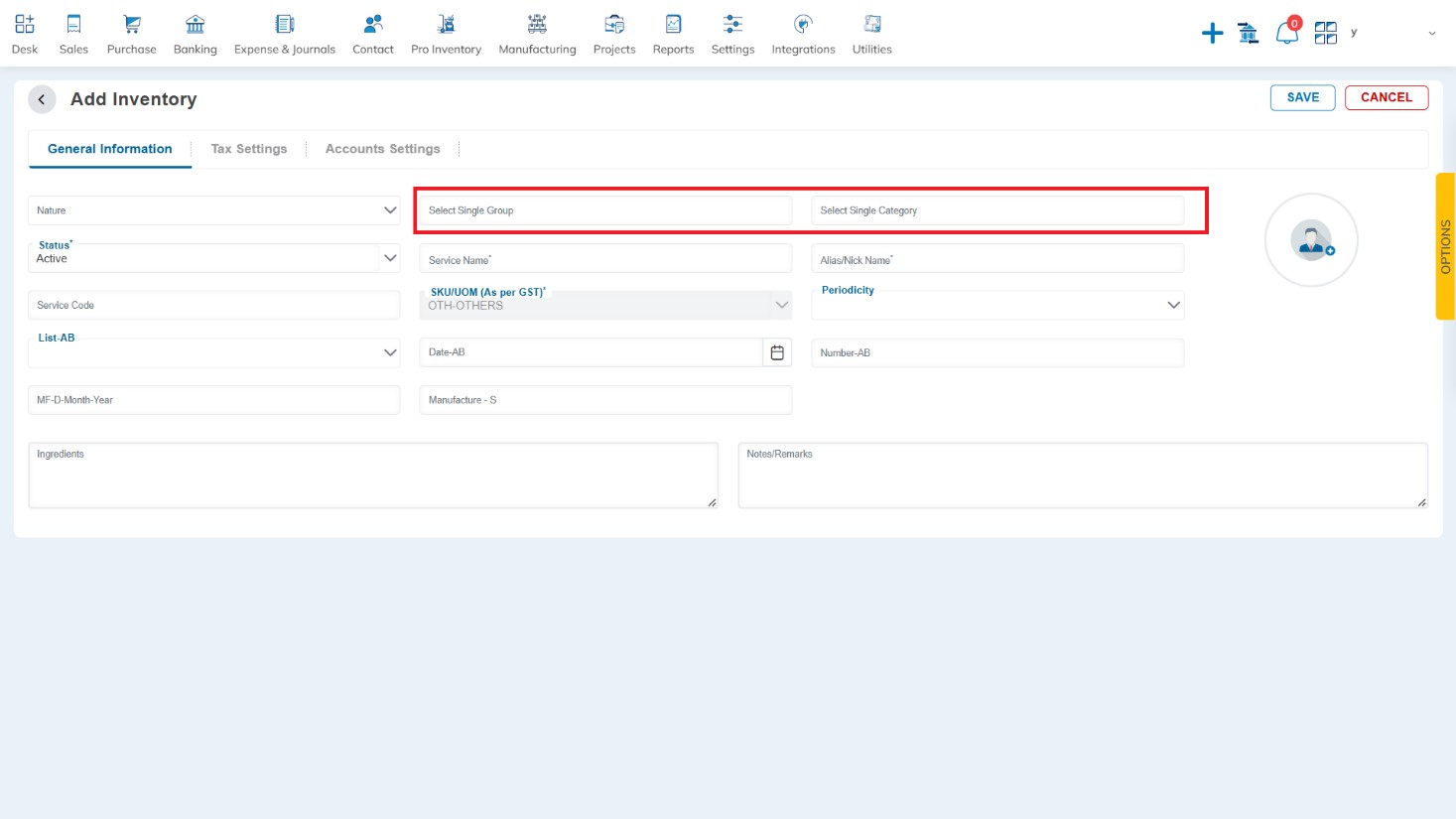Screen dimensions: 1456x819
Task: Open the calendar picker for Date-AB
Action: click(x=777, y=352)
